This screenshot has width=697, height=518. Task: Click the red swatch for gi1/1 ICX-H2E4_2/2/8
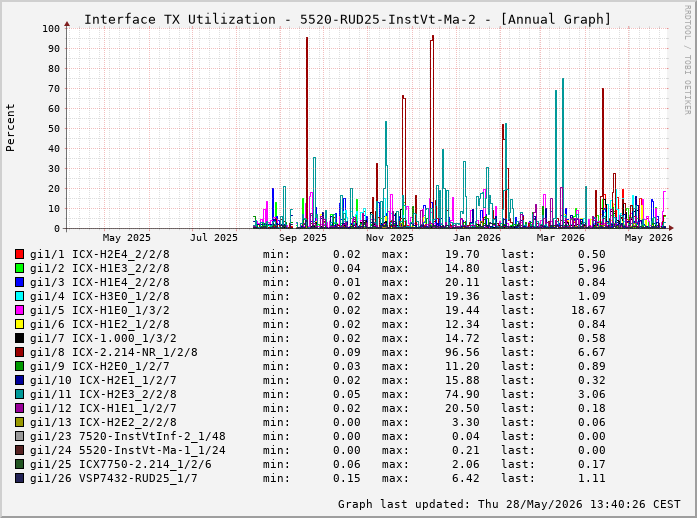click(19, 254)
